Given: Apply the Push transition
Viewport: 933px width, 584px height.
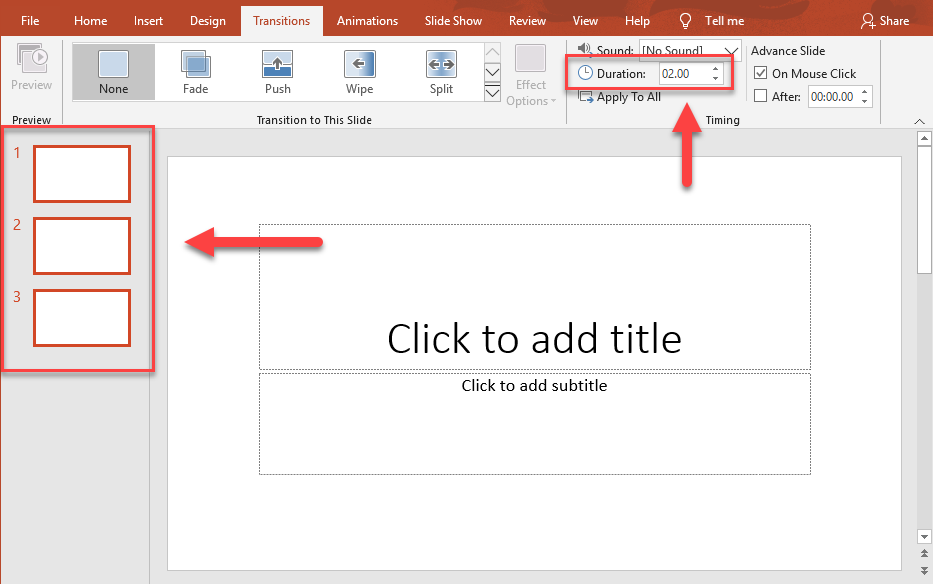Looking at the screenshot, I should 277,71.
